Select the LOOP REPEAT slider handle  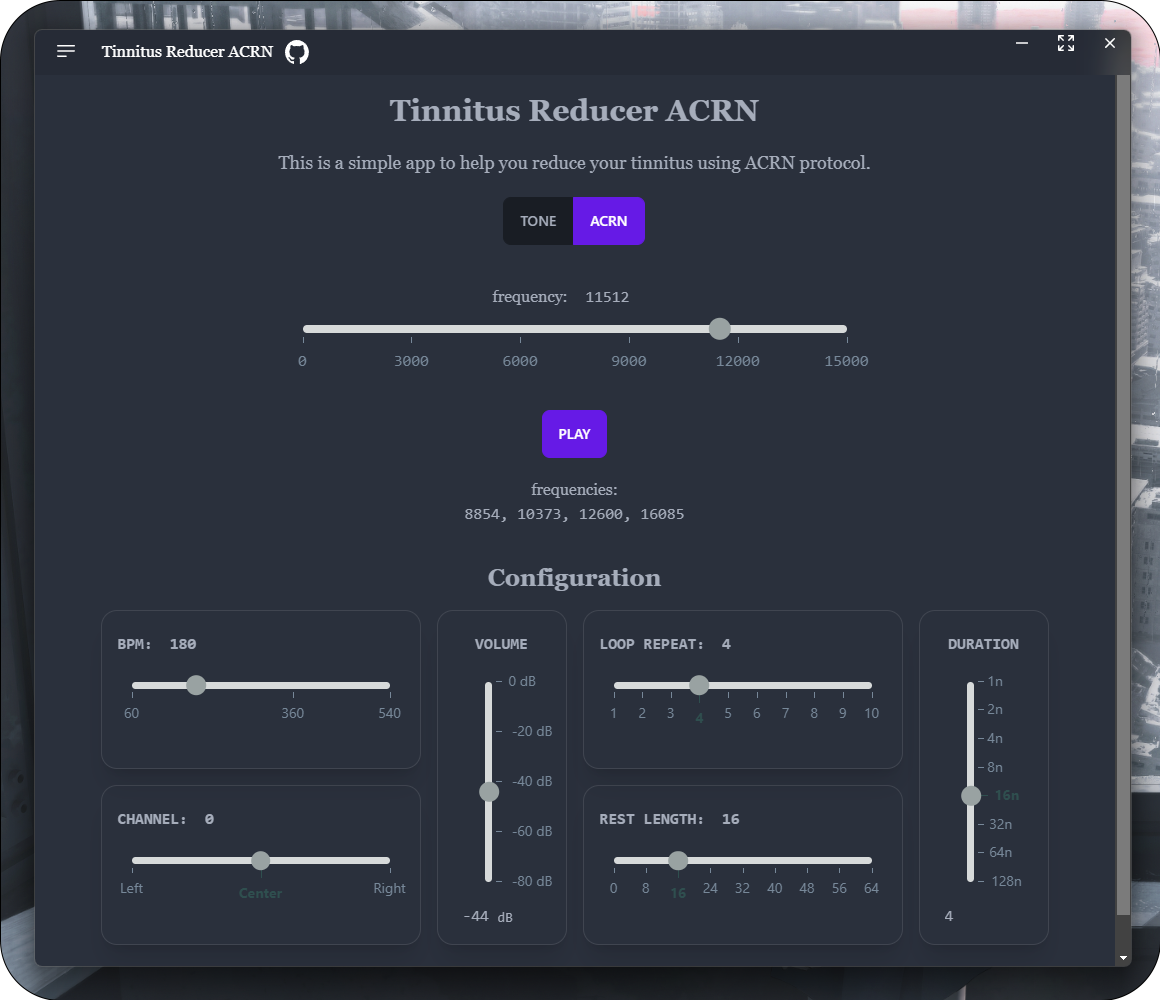[699, 685]
